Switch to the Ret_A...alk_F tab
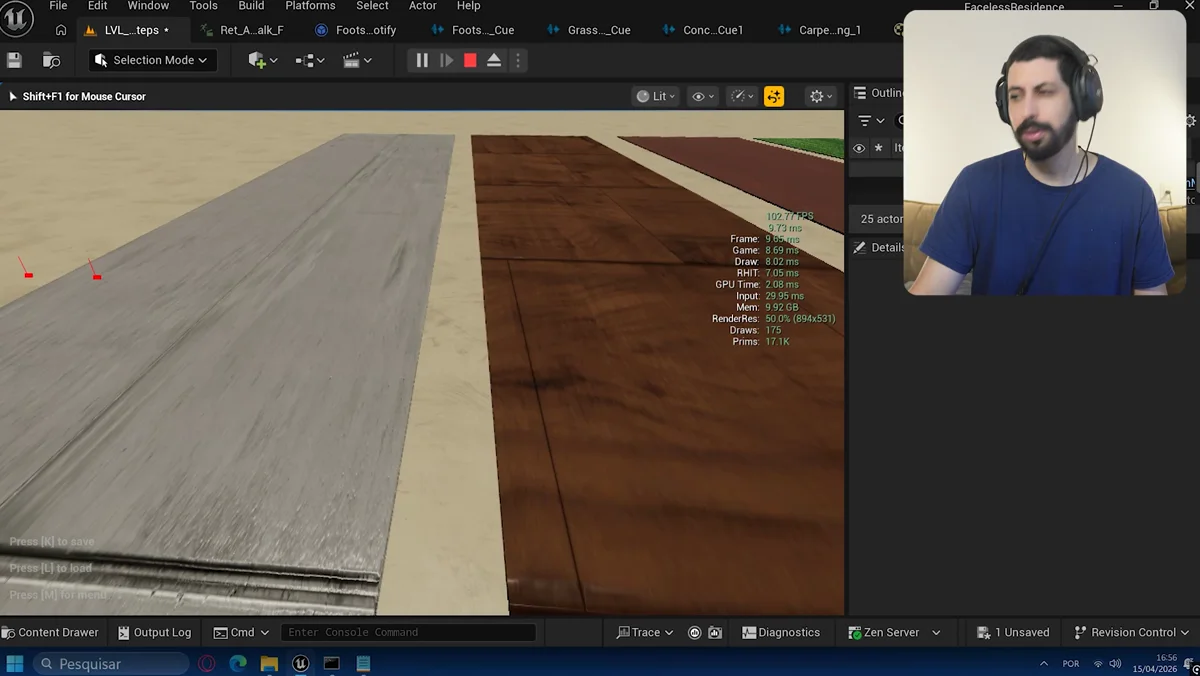 click(x=251, y=30)
